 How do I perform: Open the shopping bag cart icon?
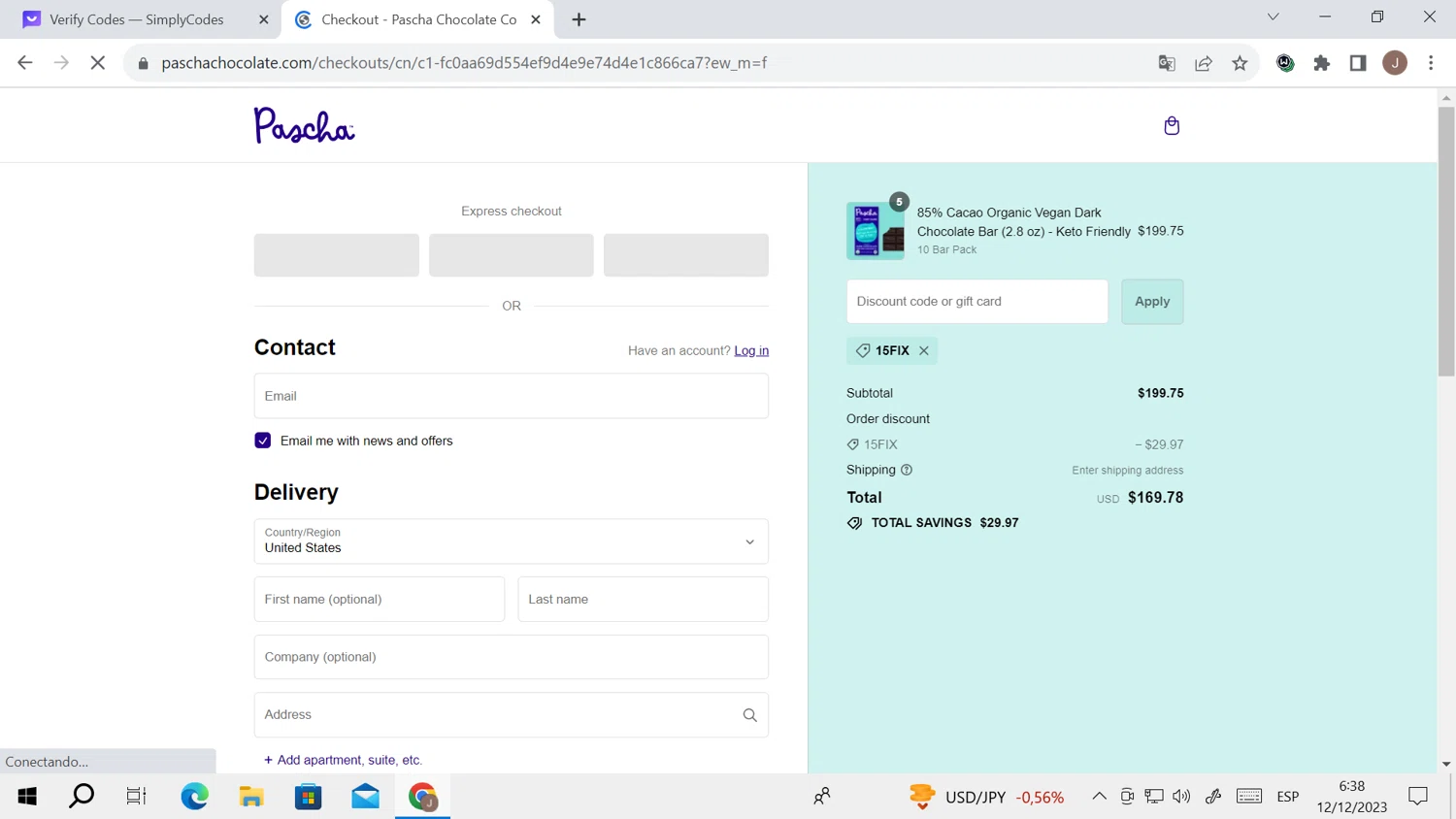[x=1172, y=125]
